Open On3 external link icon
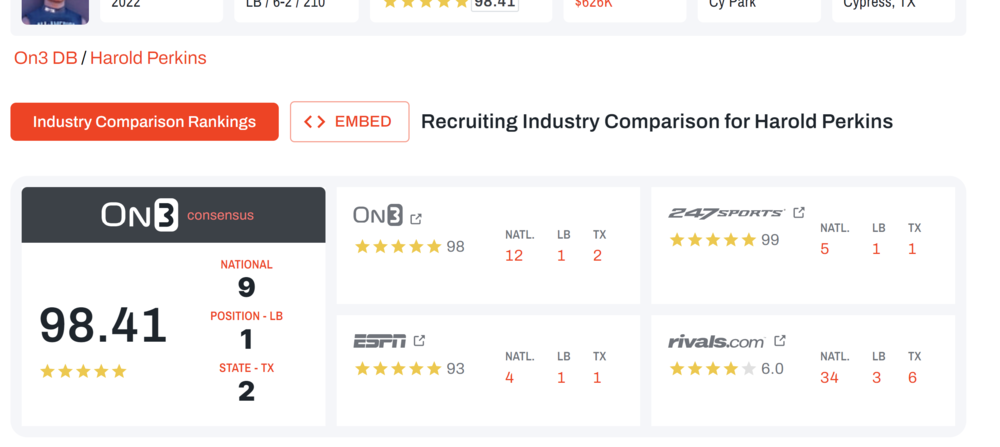1000x447 pixels. tap(416, 218)
